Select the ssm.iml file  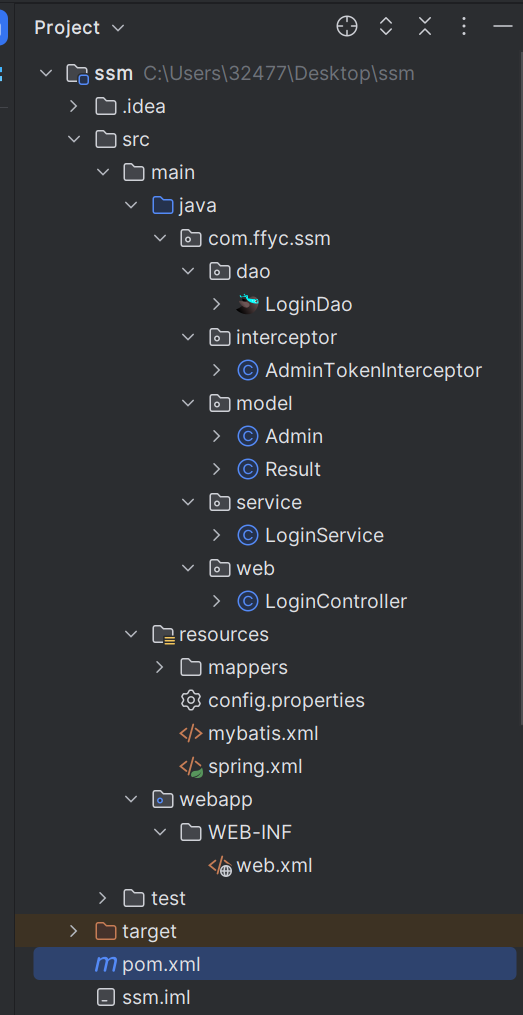tap(156, 998)
